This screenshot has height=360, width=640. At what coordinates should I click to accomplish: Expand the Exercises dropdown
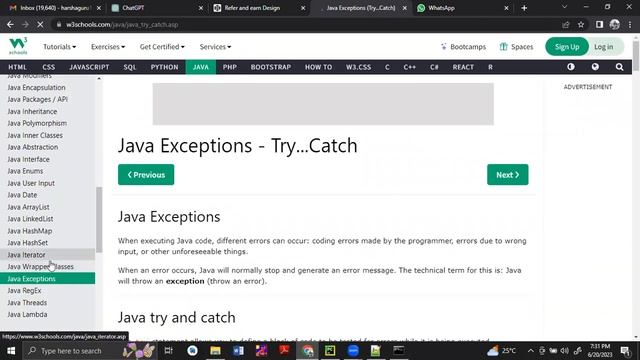(x=108, y=47)
